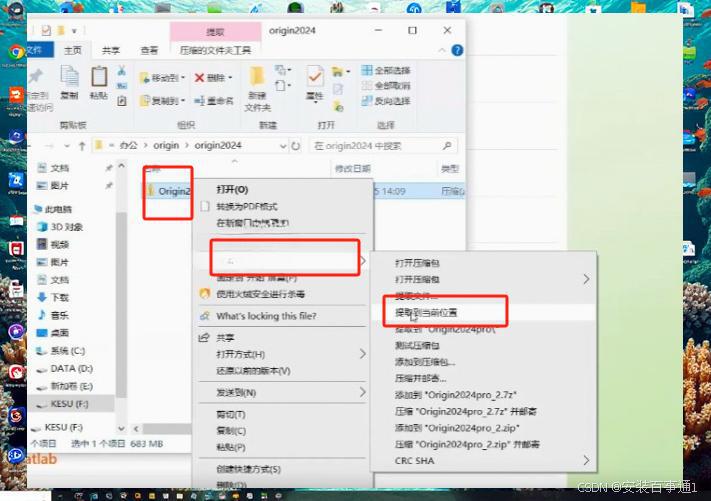The width and height of the screenshot is (711, 501).
Task: Click the Paste shortcut icon in clipboard group
Action: point(122,101)
